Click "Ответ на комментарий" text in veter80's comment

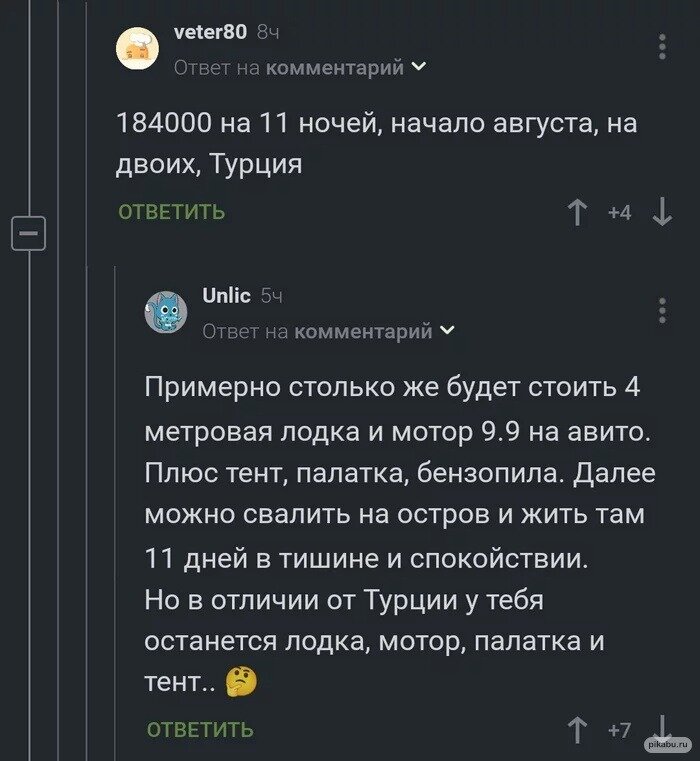pos(289,67)
